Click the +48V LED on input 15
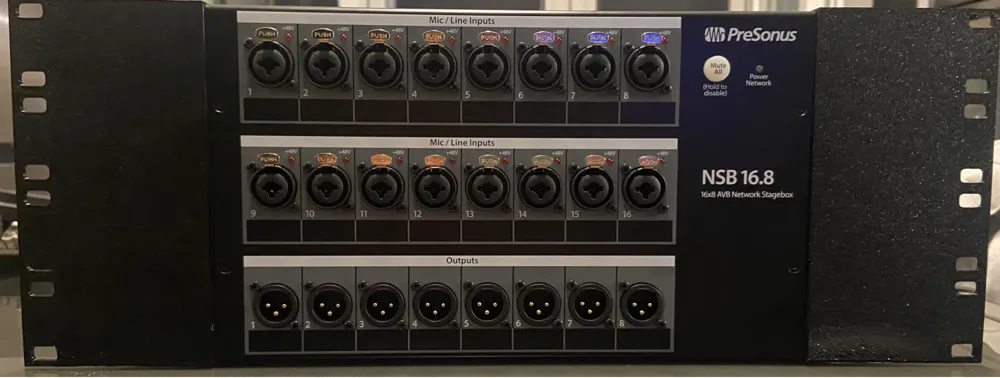Screen dimensions: 1000x378 coord(611,161)
